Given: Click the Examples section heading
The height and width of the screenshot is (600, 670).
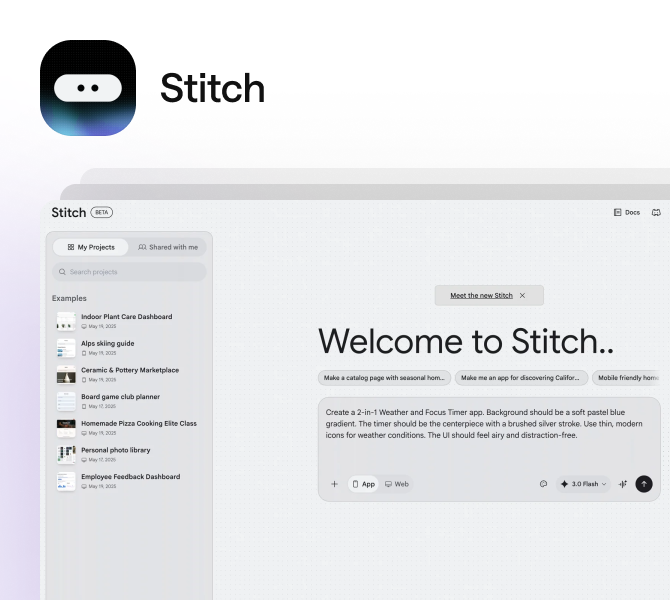Looking at the screenshot, I should click(x=69, y=298).
